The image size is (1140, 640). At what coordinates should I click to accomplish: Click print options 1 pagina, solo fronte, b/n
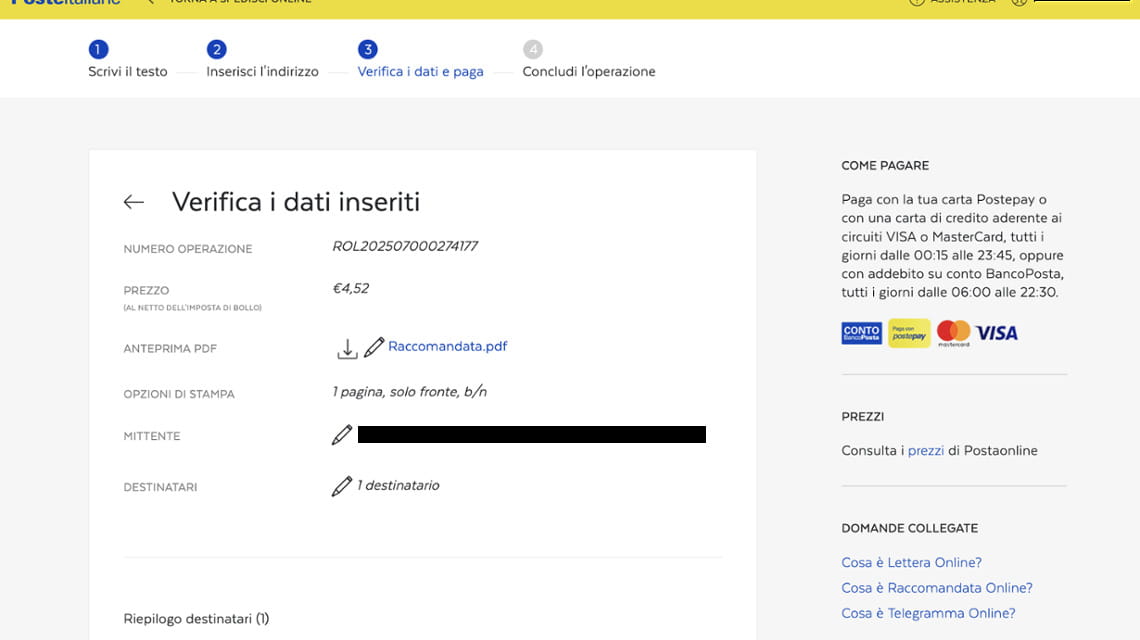(x=409, y=392)
